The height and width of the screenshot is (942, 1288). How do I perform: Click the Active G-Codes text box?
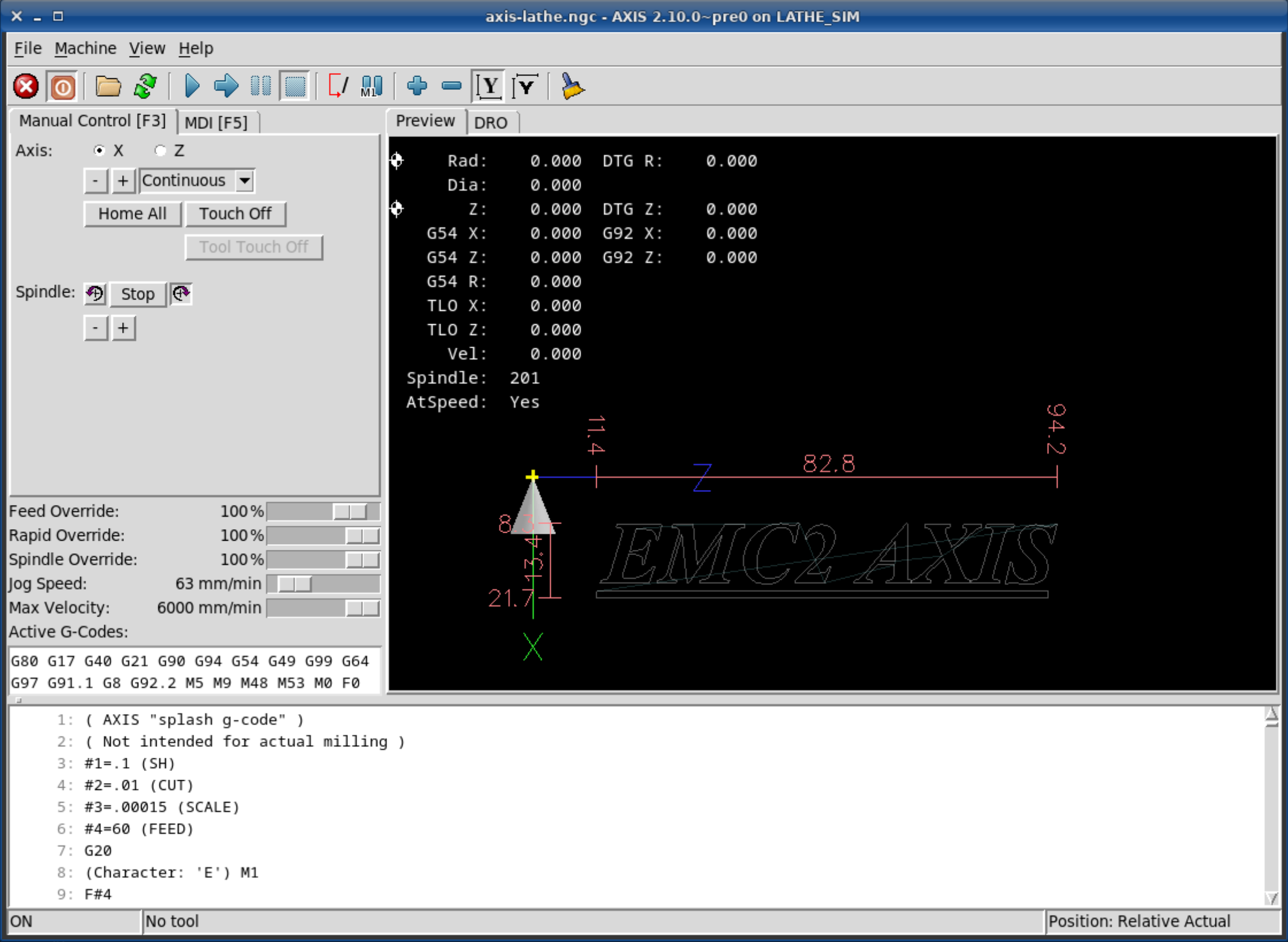pos(195,671)
